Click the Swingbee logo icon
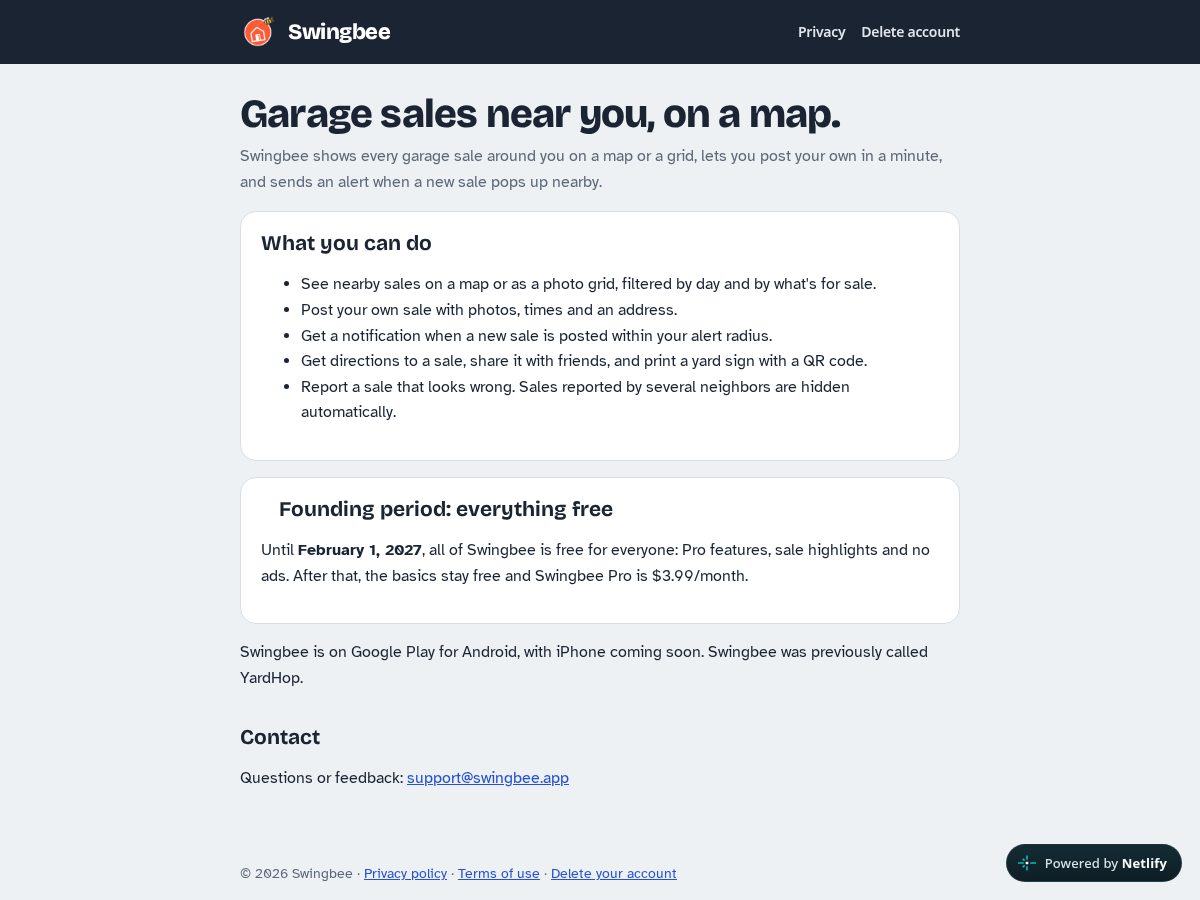The image size is (1200, 900). pos(258,32)
